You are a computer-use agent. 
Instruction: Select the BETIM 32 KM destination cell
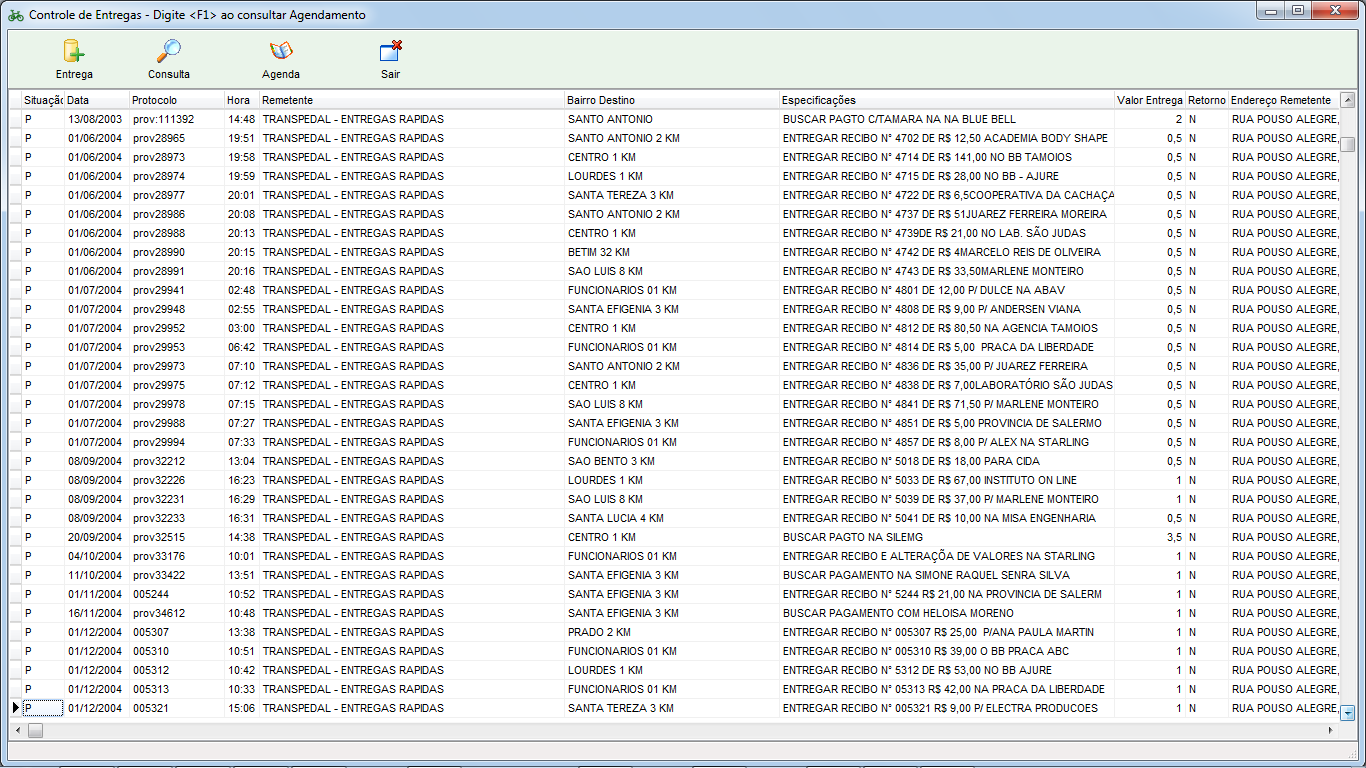[672, 252]
